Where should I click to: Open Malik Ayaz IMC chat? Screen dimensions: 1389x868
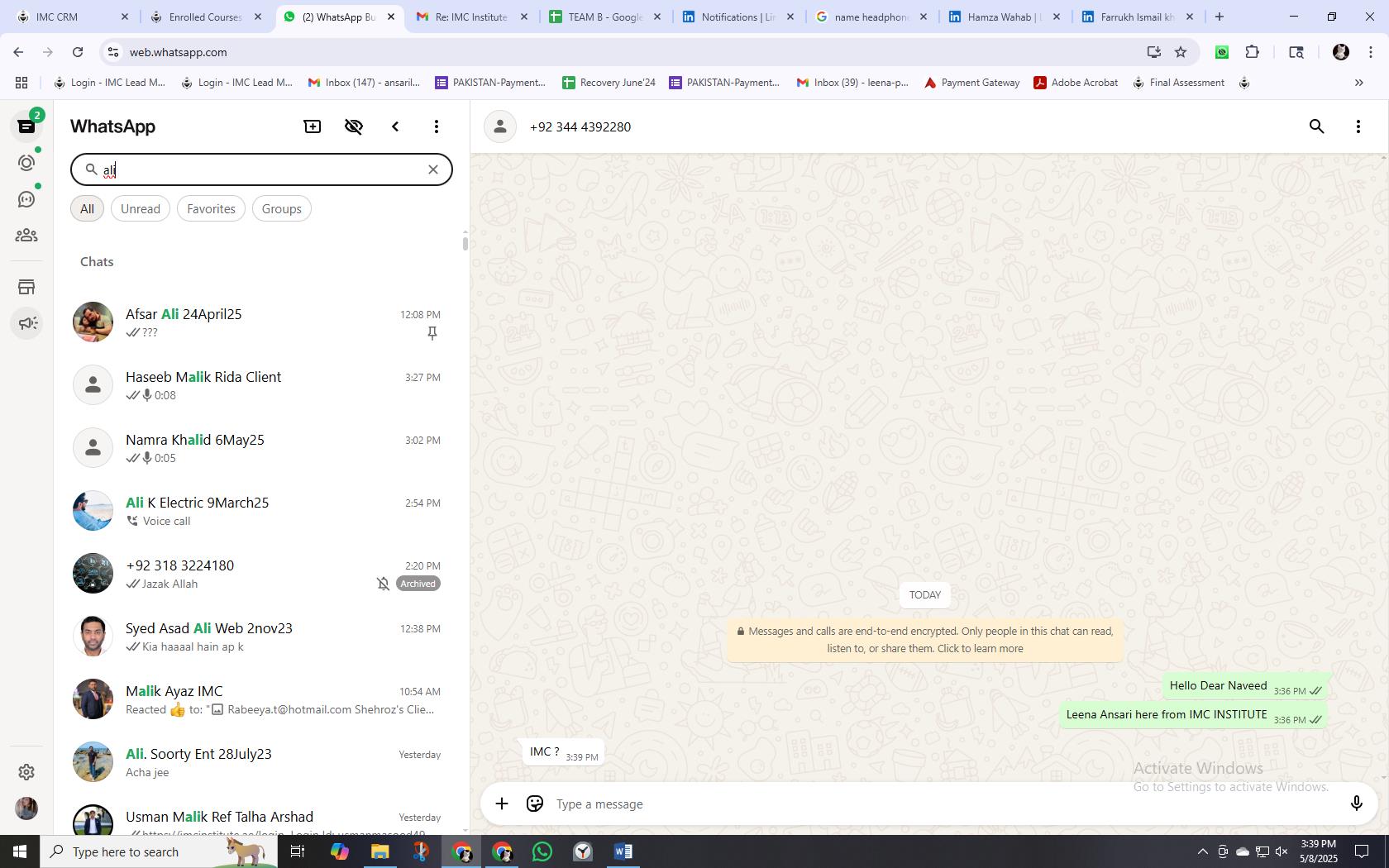pos(260,699)
